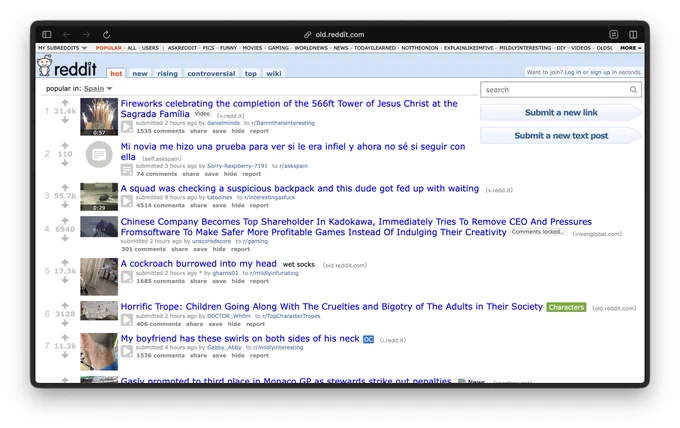Expand the image preview for the neck swirls post
The height and width of the screenshot is (428, 680).
(127, 351)
